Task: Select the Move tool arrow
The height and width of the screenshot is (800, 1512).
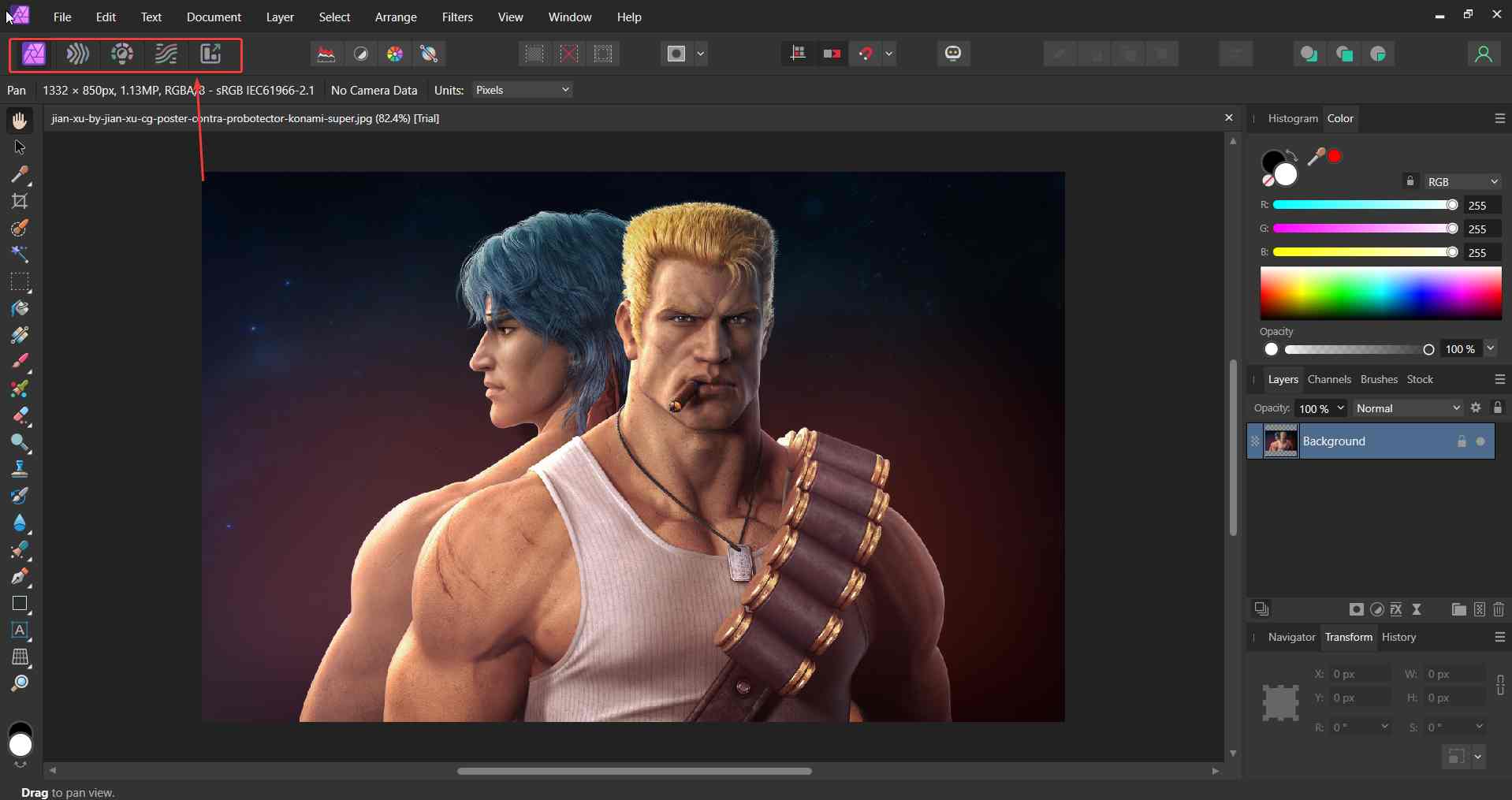Action: pos(20,147)
